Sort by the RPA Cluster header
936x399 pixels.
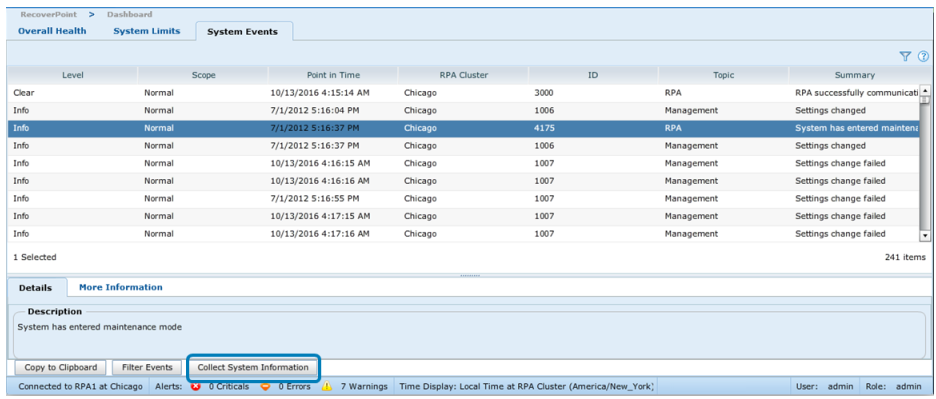point(463,75)
